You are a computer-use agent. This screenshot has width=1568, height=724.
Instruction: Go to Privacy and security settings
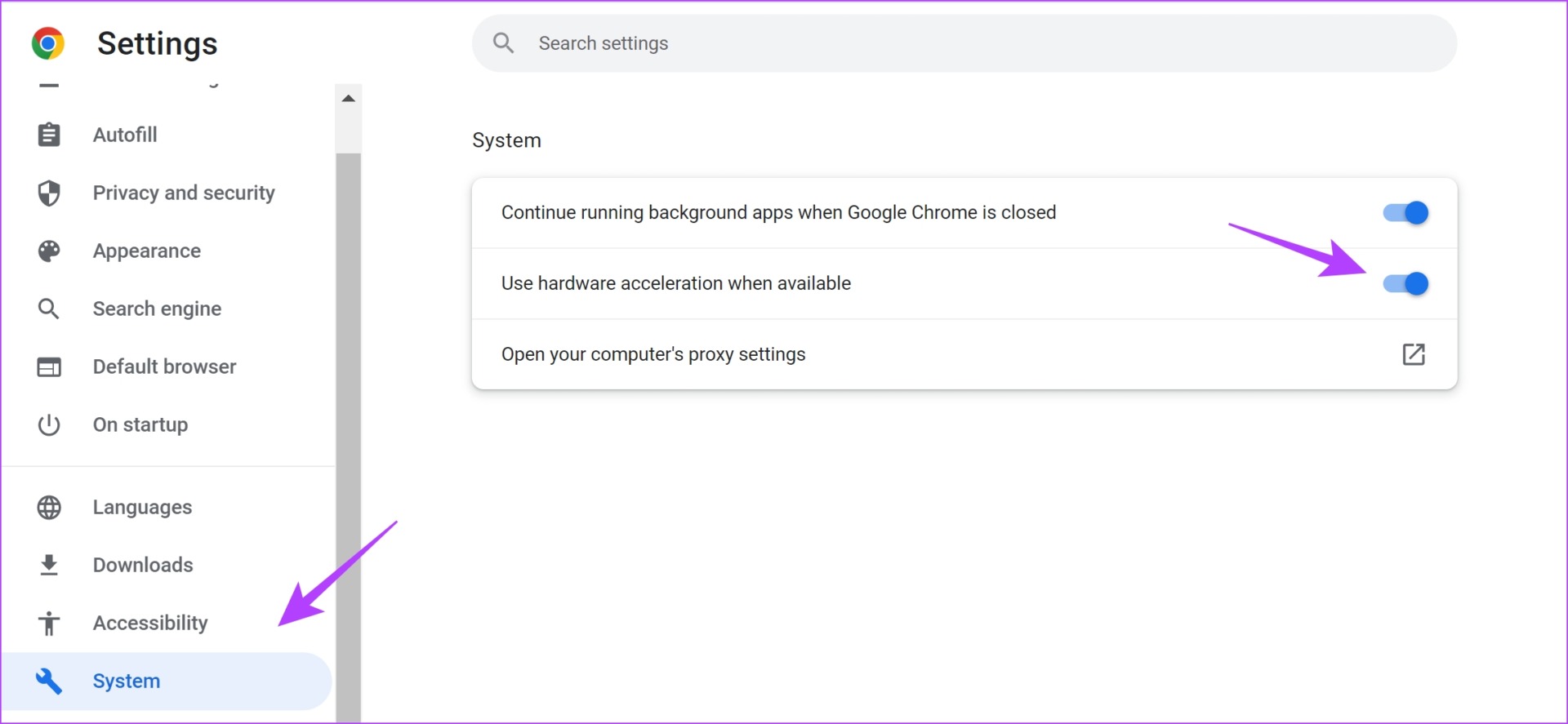click(184, 193)
